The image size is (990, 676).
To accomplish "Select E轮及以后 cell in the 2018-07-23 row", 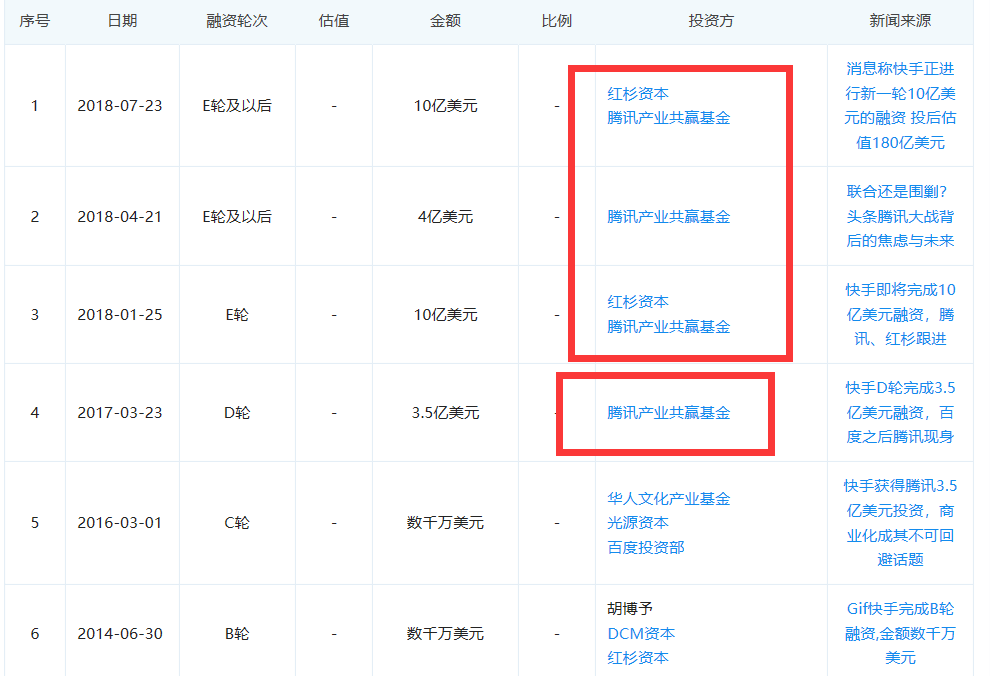I will tap(237, 105).
